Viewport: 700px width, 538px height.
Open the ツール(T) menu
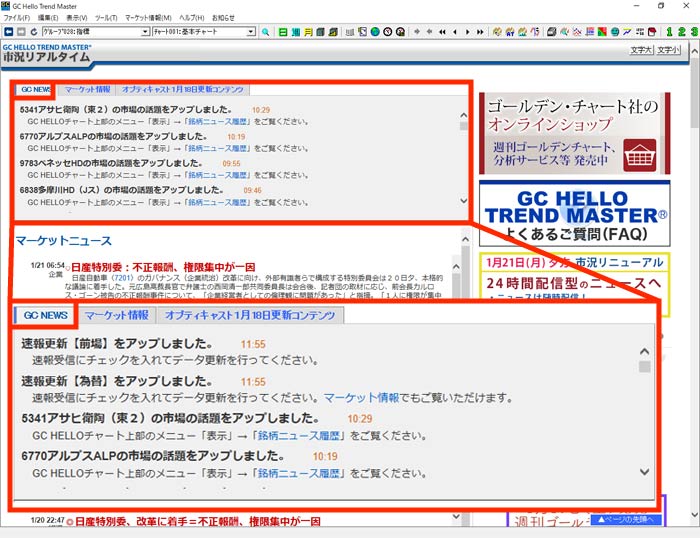106,18
